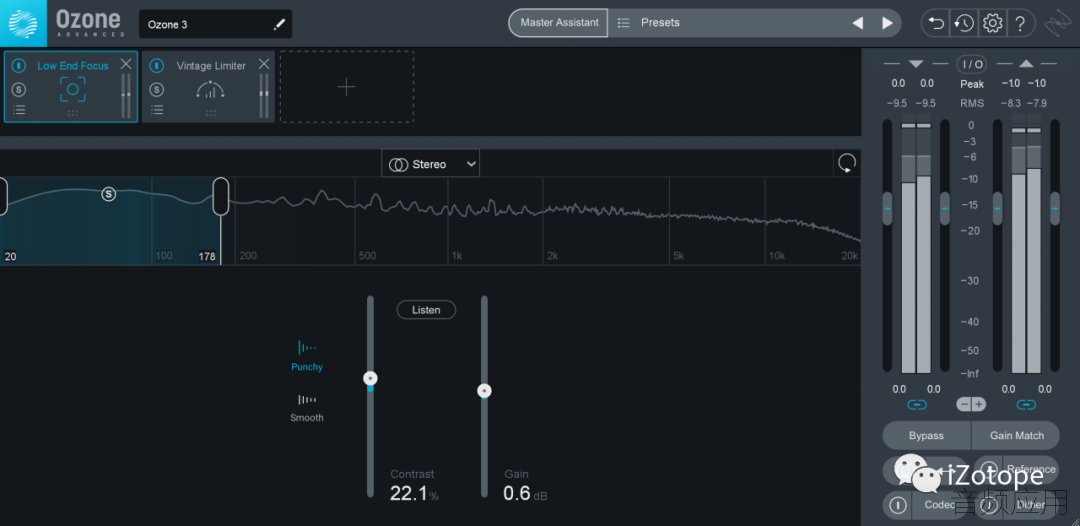Remove the Low End Focus module

(126, 64)
